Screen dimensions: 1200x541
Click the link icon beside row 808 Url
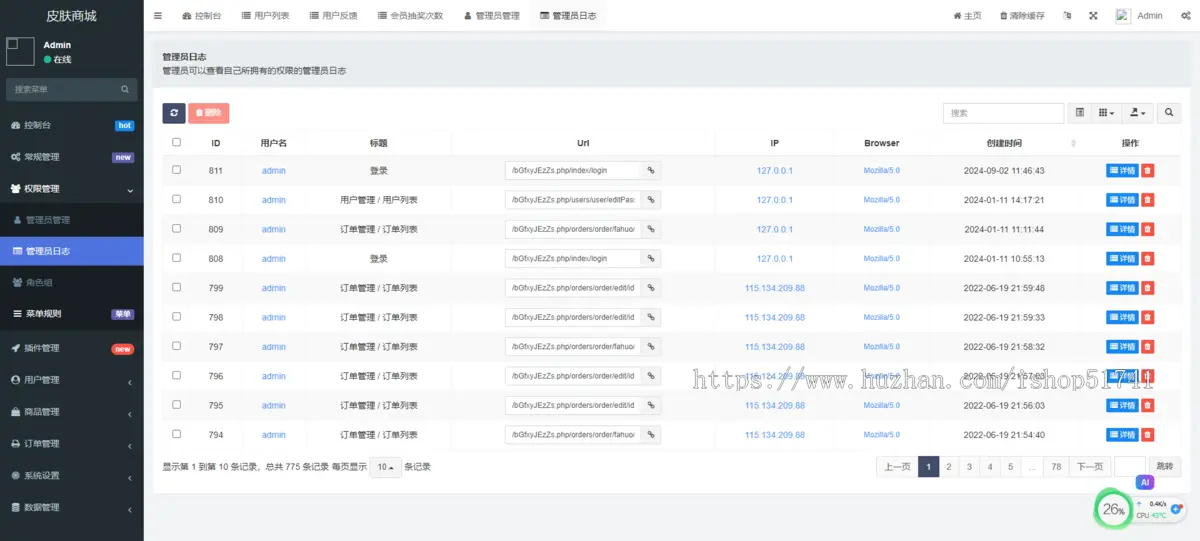(x=650, y=259)
